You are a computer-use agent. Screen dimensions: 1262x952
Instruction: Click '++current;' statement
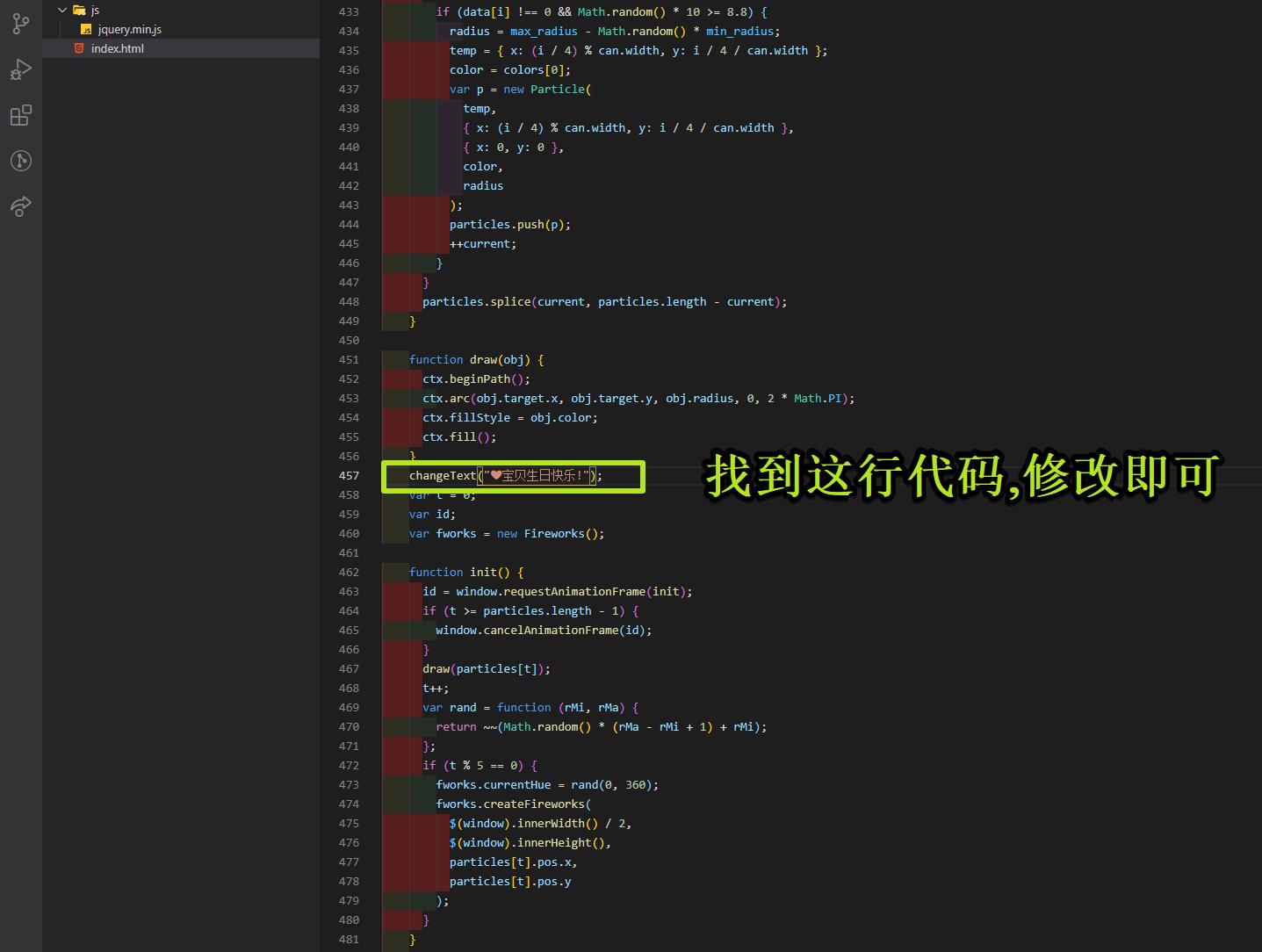point(483,243)
